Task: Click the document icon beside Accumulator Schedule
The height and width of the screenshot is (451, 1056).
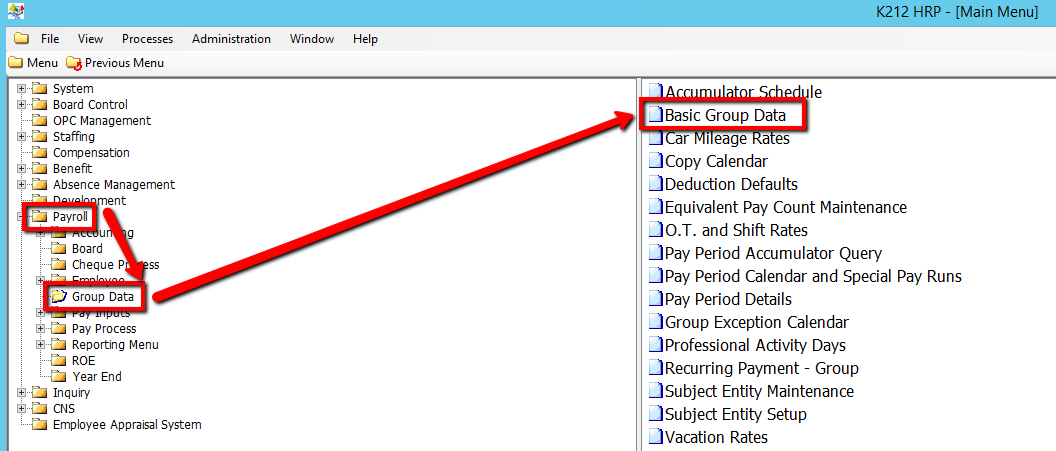Action: coord(655,92)
